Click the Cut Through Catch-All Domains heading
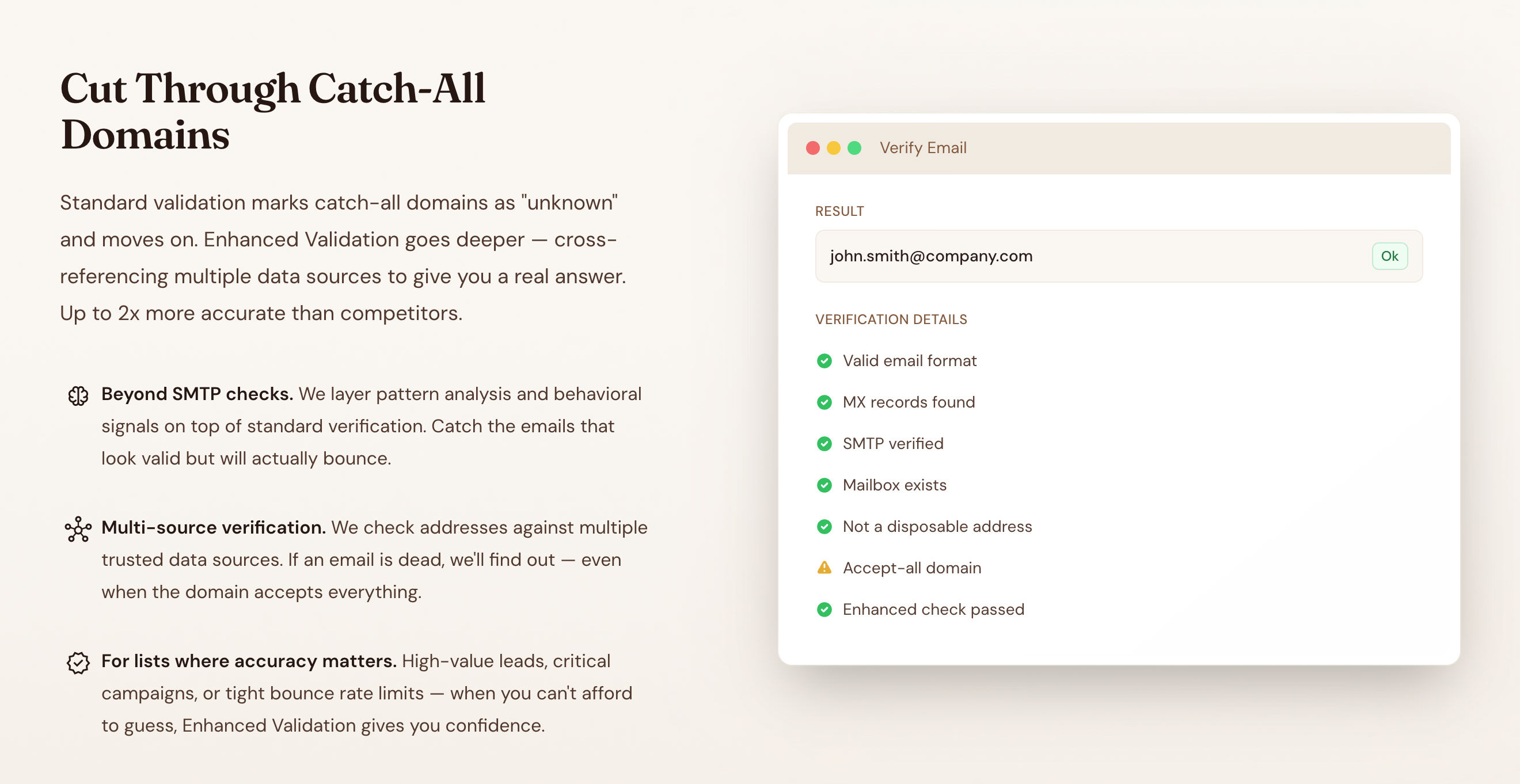Viewport: 1520px width, 784px height. tap(272, 112)
